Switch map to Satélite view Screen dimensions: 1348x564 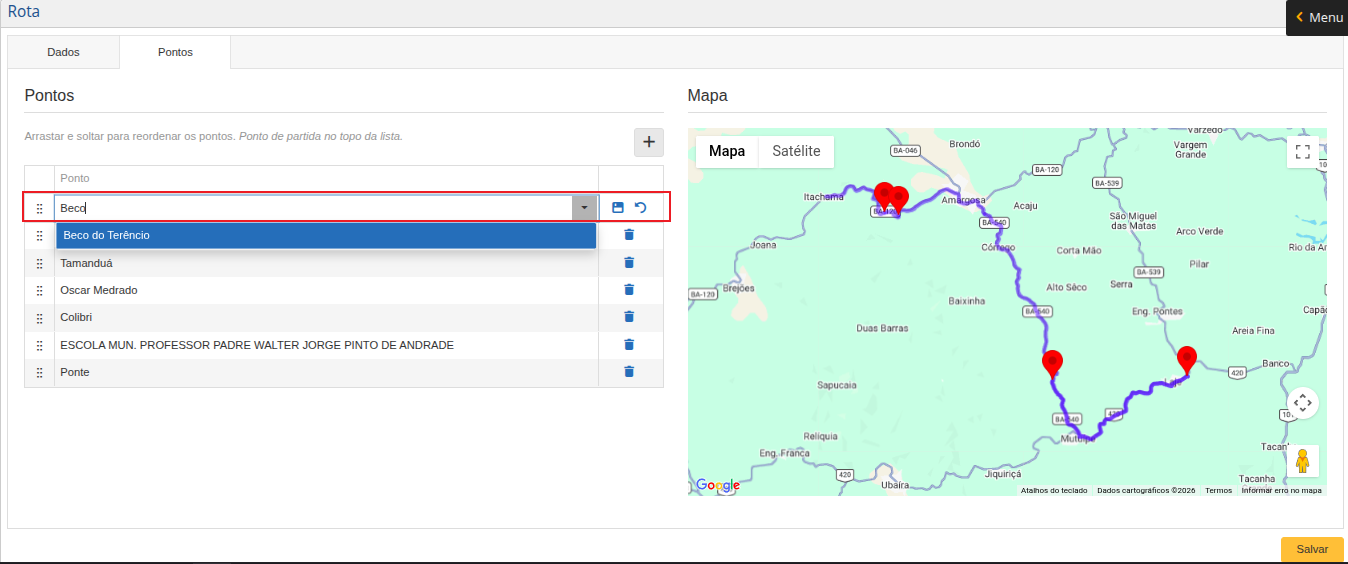click(x=796, y=151)
